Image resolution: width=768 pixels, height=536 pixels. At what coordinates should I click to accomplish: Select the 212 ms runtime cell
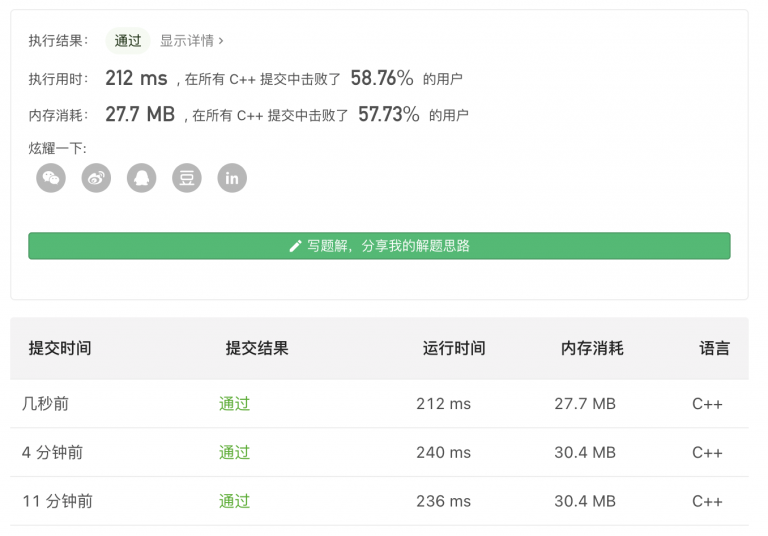[x=443, y=404]
